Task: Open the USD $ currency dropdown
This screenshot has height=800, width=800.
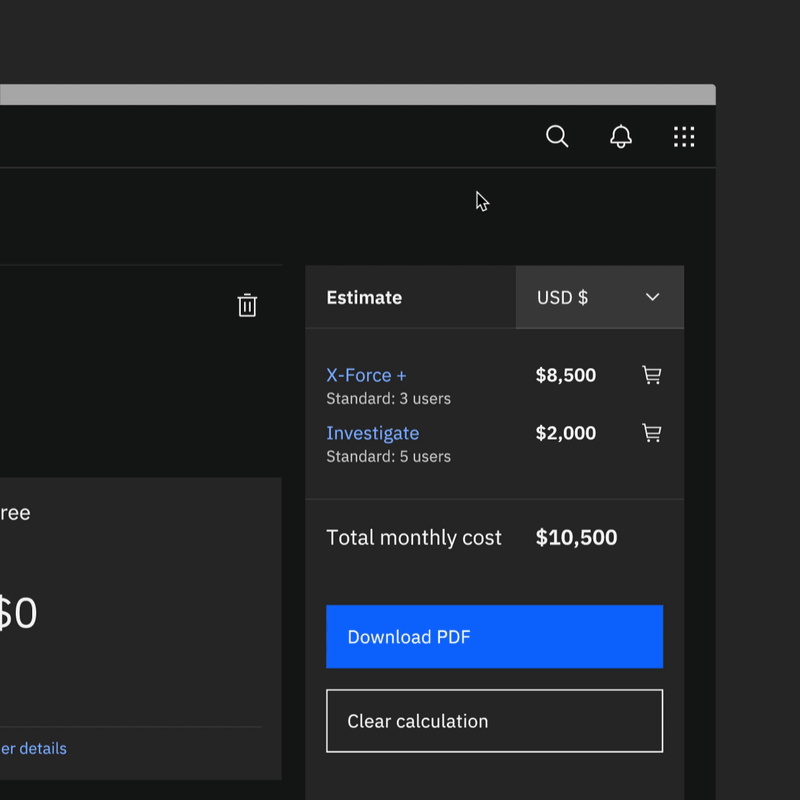Action: pos(599,297)
